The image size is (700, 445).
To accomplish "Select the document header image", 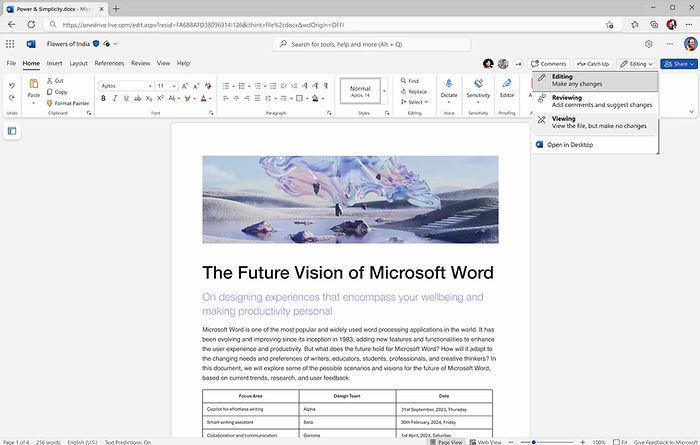I will 350,200.
